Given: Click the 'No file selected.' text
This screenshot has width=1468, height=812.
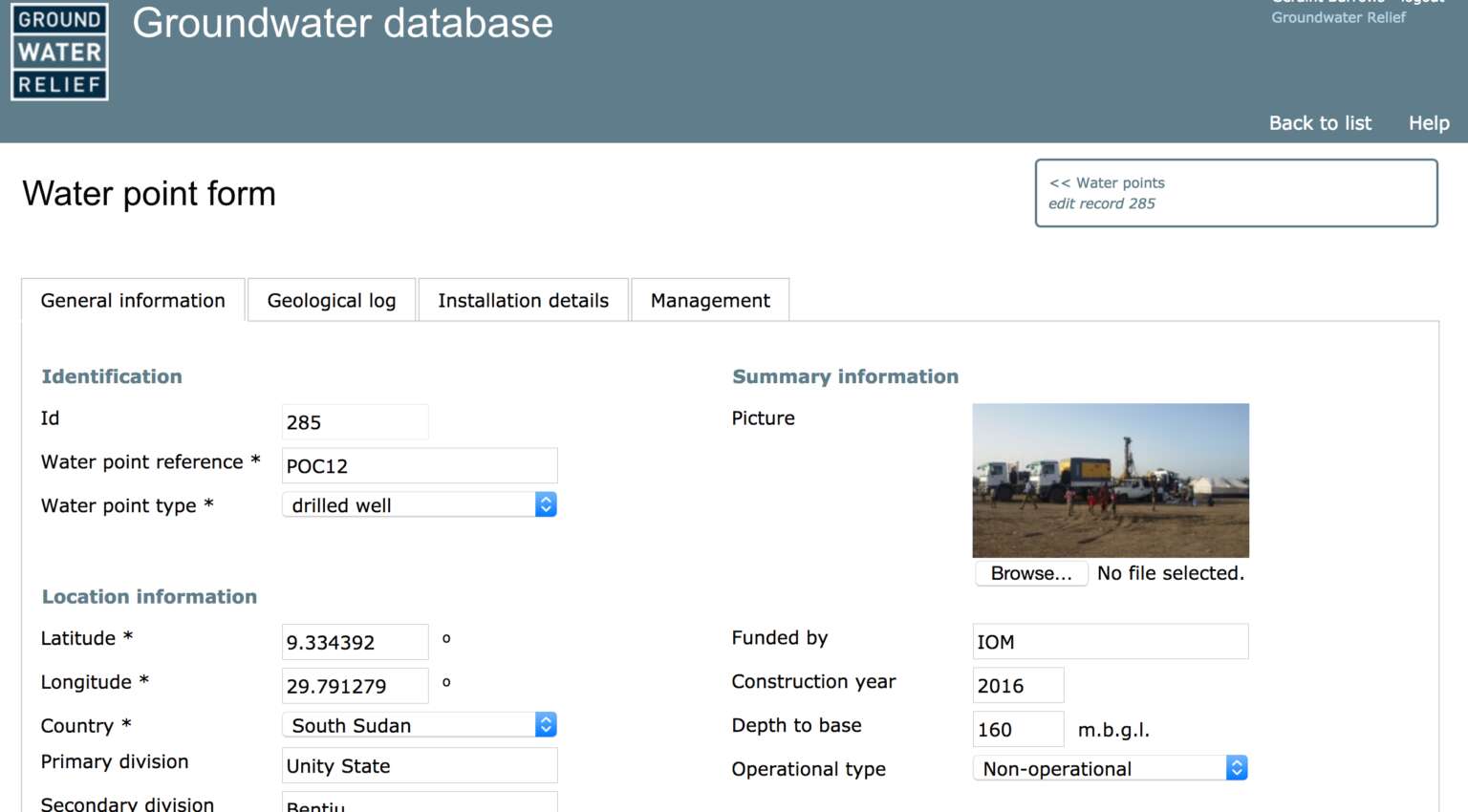Looking at the screenshot, I should pyautogui.click(x=1171, y=573).
